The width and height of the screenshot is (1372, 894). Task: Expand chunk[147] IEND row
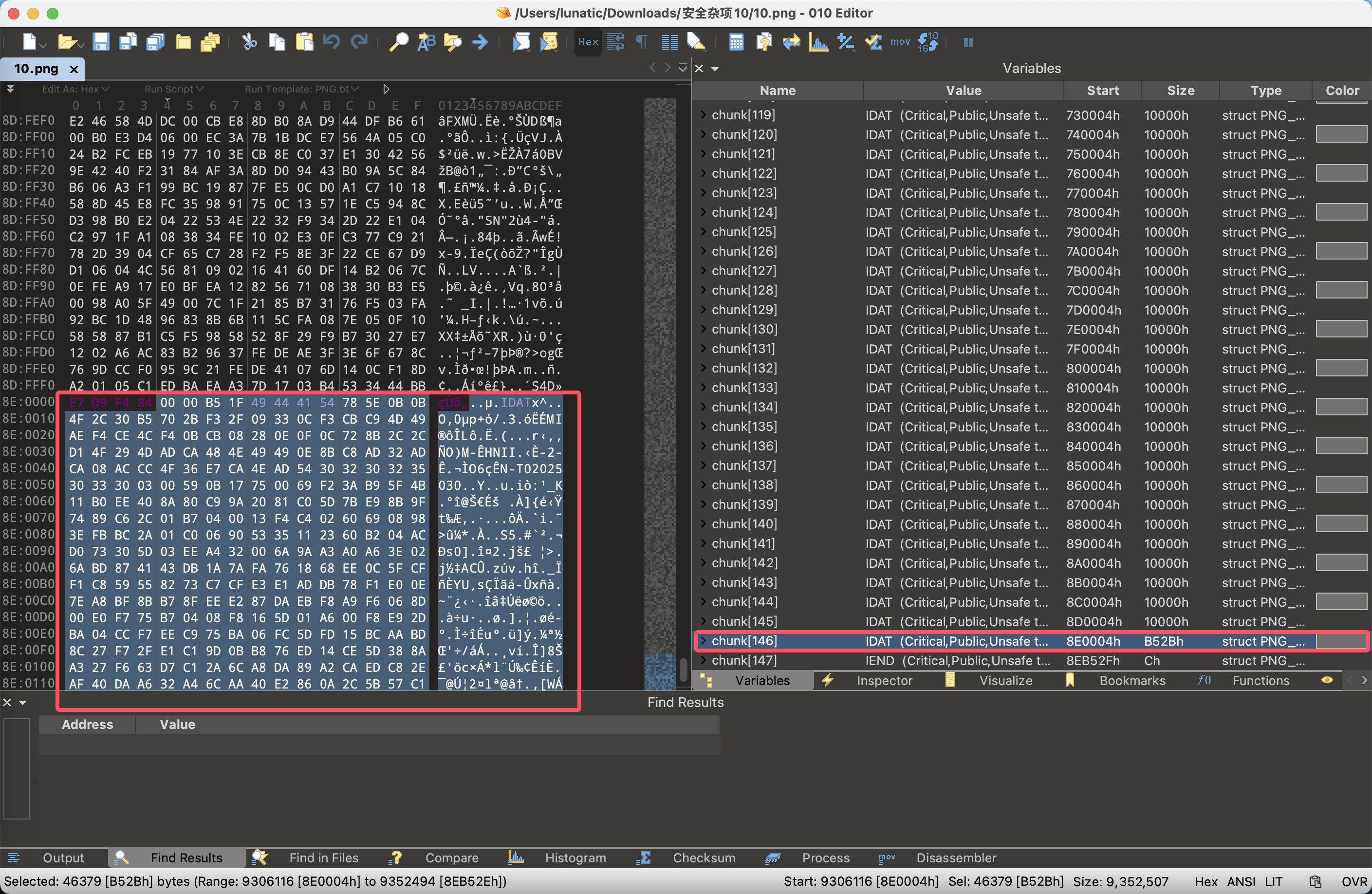pyautogui.click(x=704, y=660)
